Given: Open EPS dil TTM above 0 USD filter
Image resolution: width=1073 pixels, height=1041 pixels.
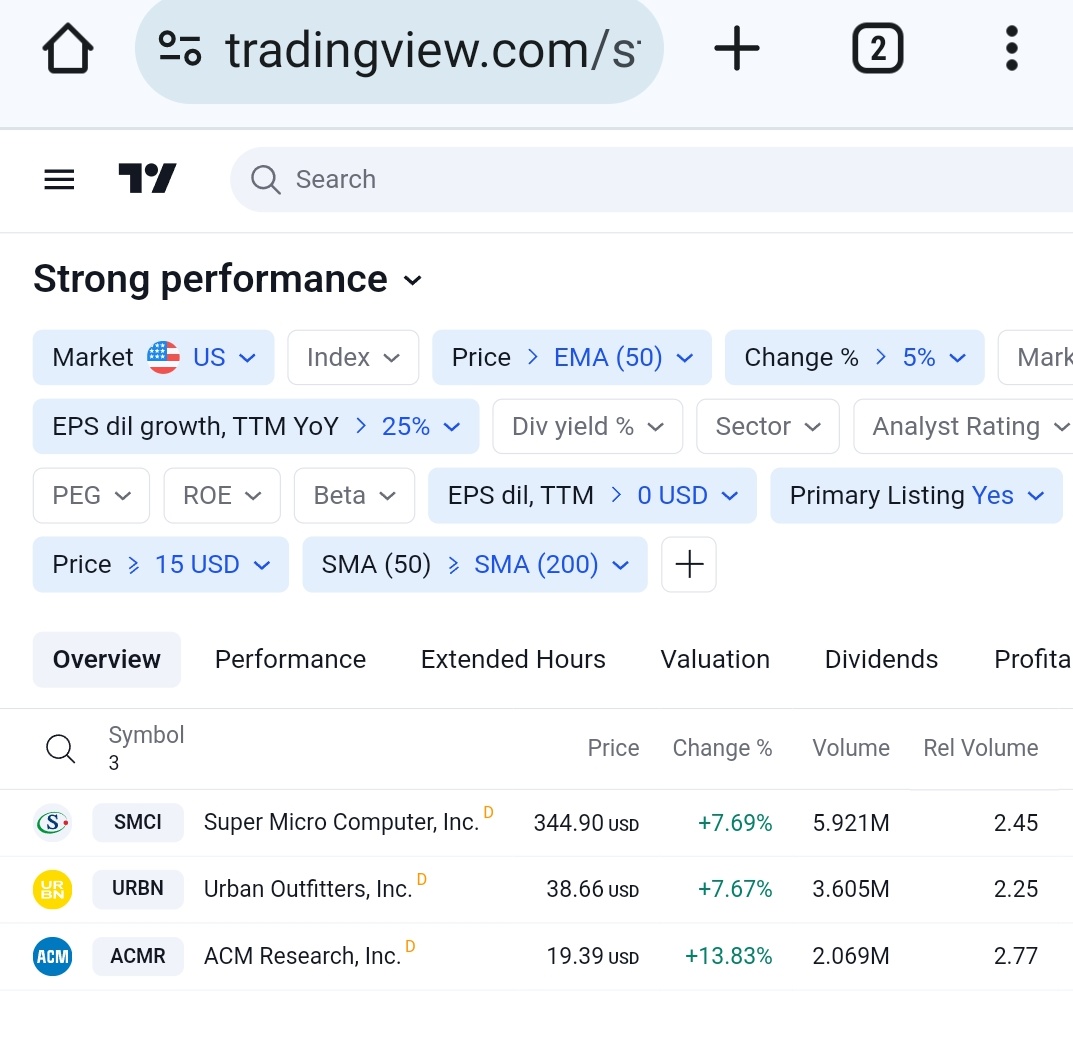Looking at the screenshot, I should point(593,496).
